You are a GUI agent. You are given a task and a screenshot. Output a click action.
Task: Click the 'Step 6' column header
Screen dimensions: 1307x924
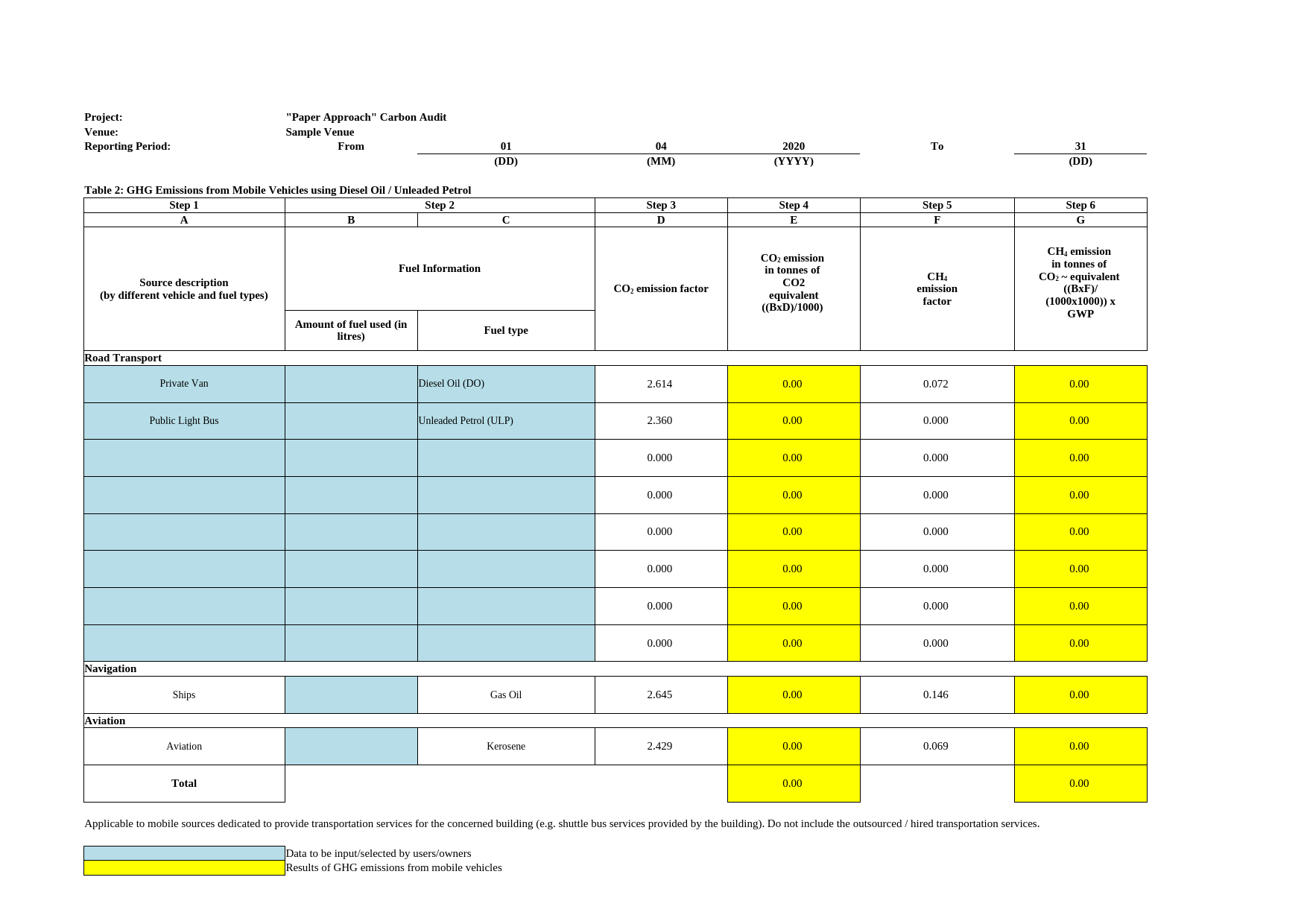tap(1080, 205)
